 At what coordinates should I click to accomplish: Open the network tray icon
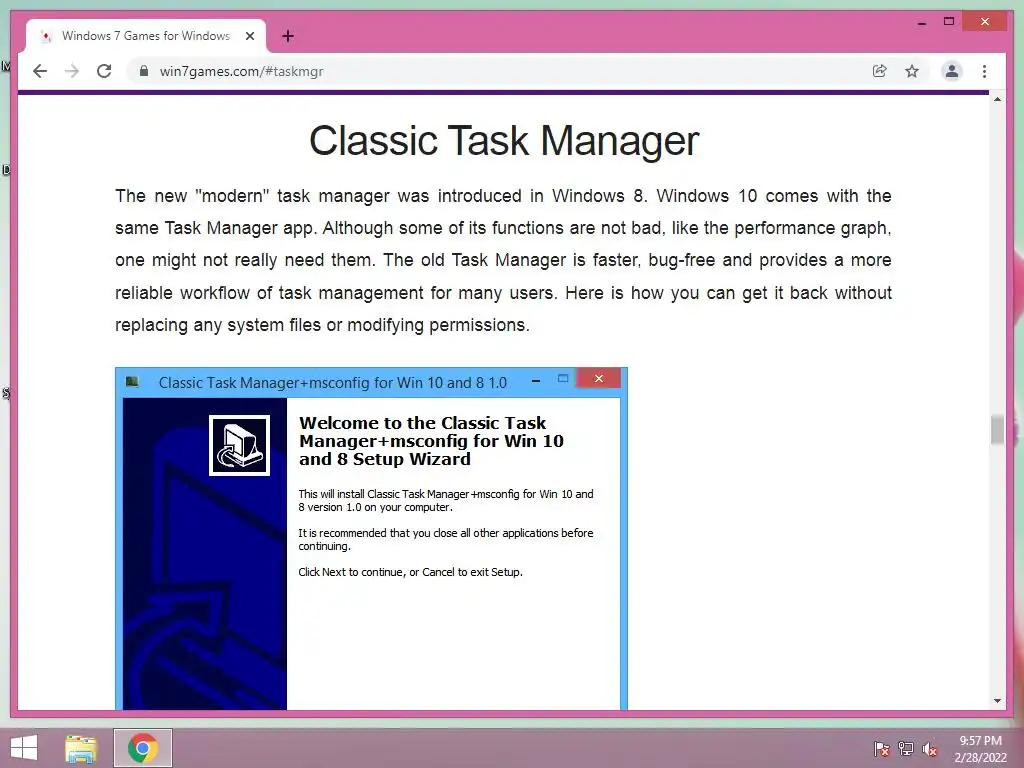click(x=906, y=748)
